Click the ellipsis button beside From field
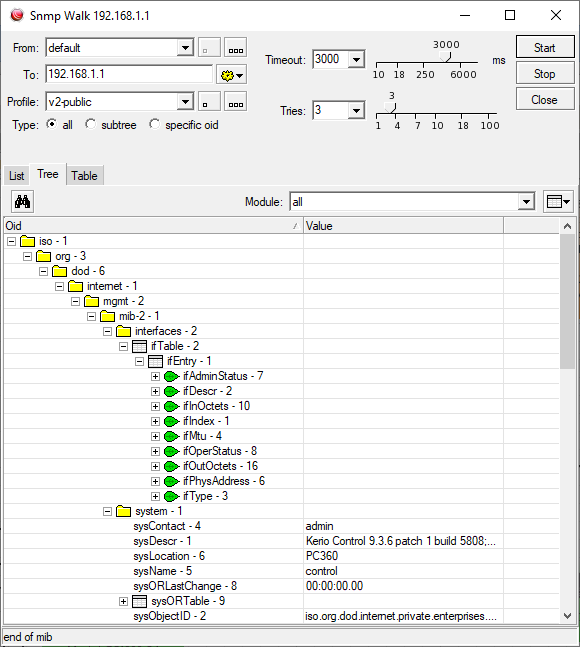 tap(236, 47)
